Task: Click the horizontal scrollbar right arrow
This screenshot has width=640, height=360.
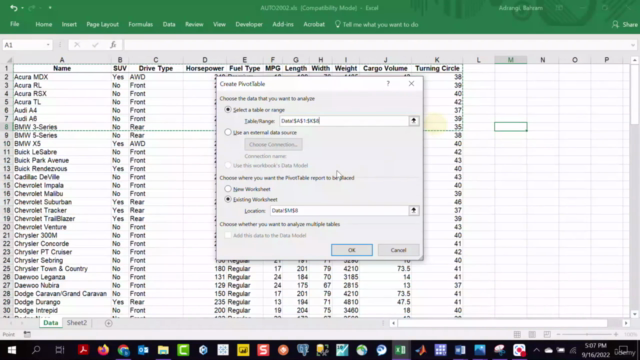Action: [x=626, y=323]
